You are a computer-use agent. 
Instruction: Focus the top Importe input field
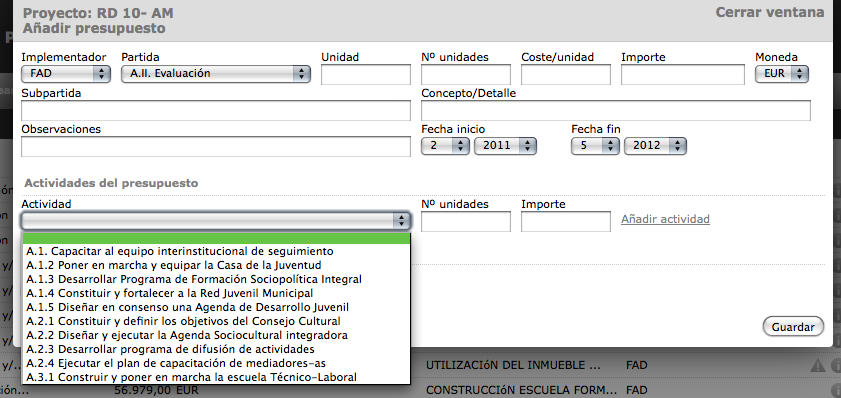683,75
